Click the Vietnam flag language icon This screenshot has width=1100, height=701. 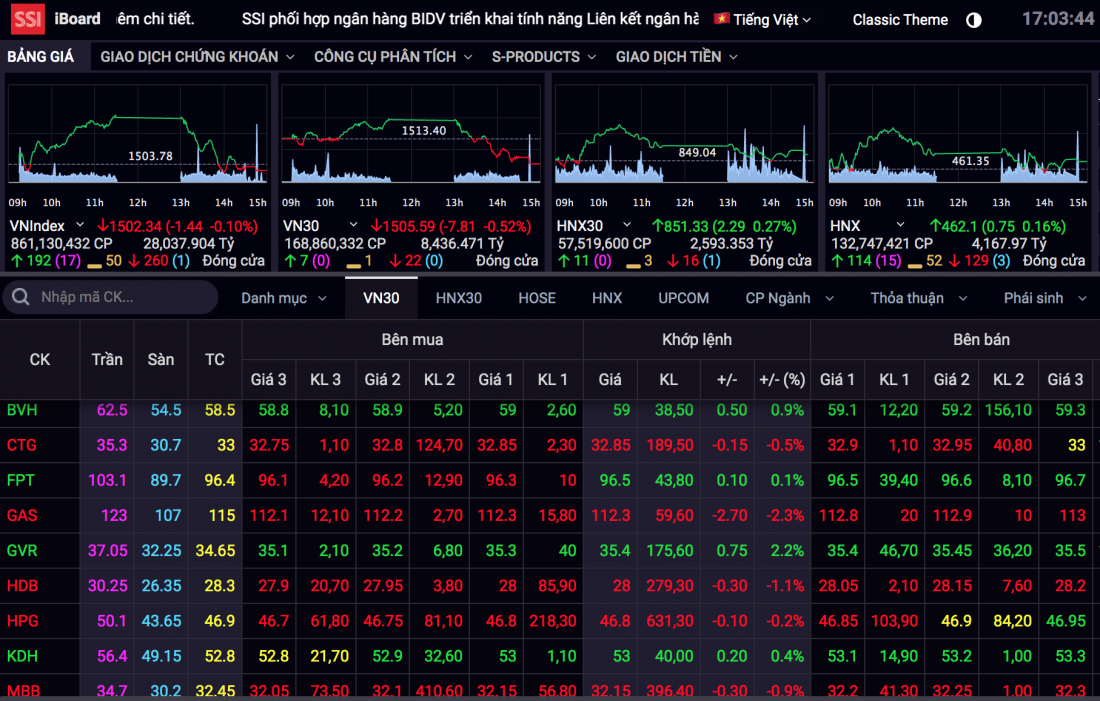click(720, 19)
